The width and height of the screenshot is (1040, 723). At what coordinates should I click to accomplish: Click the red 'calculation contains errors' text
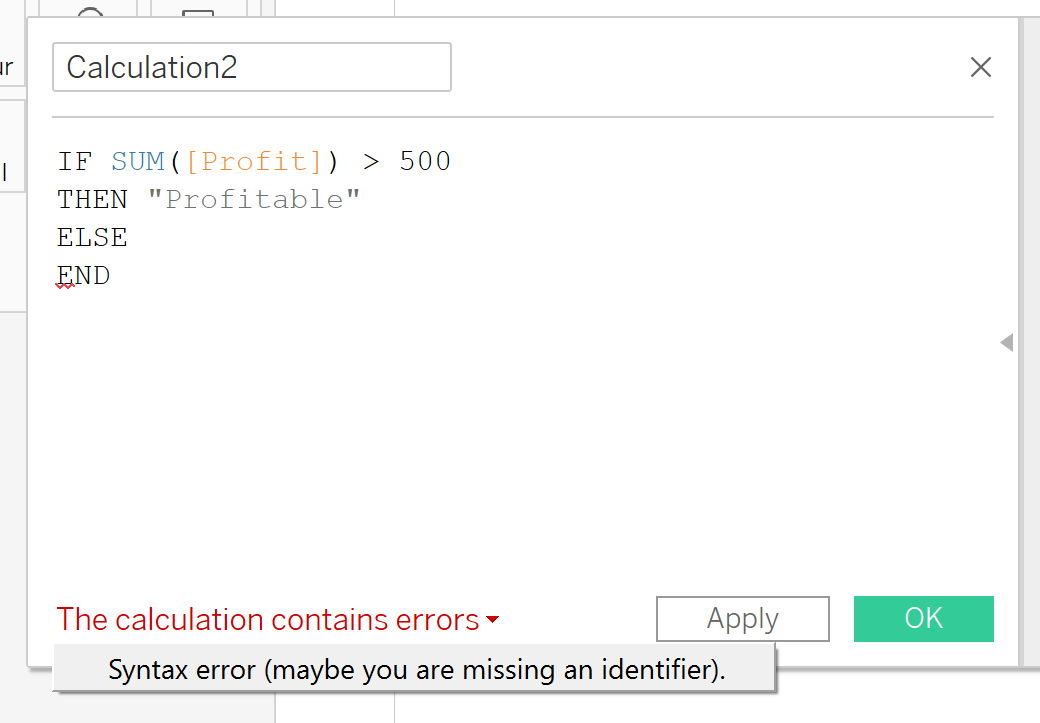pyautogui.click(x=268, y=620)
